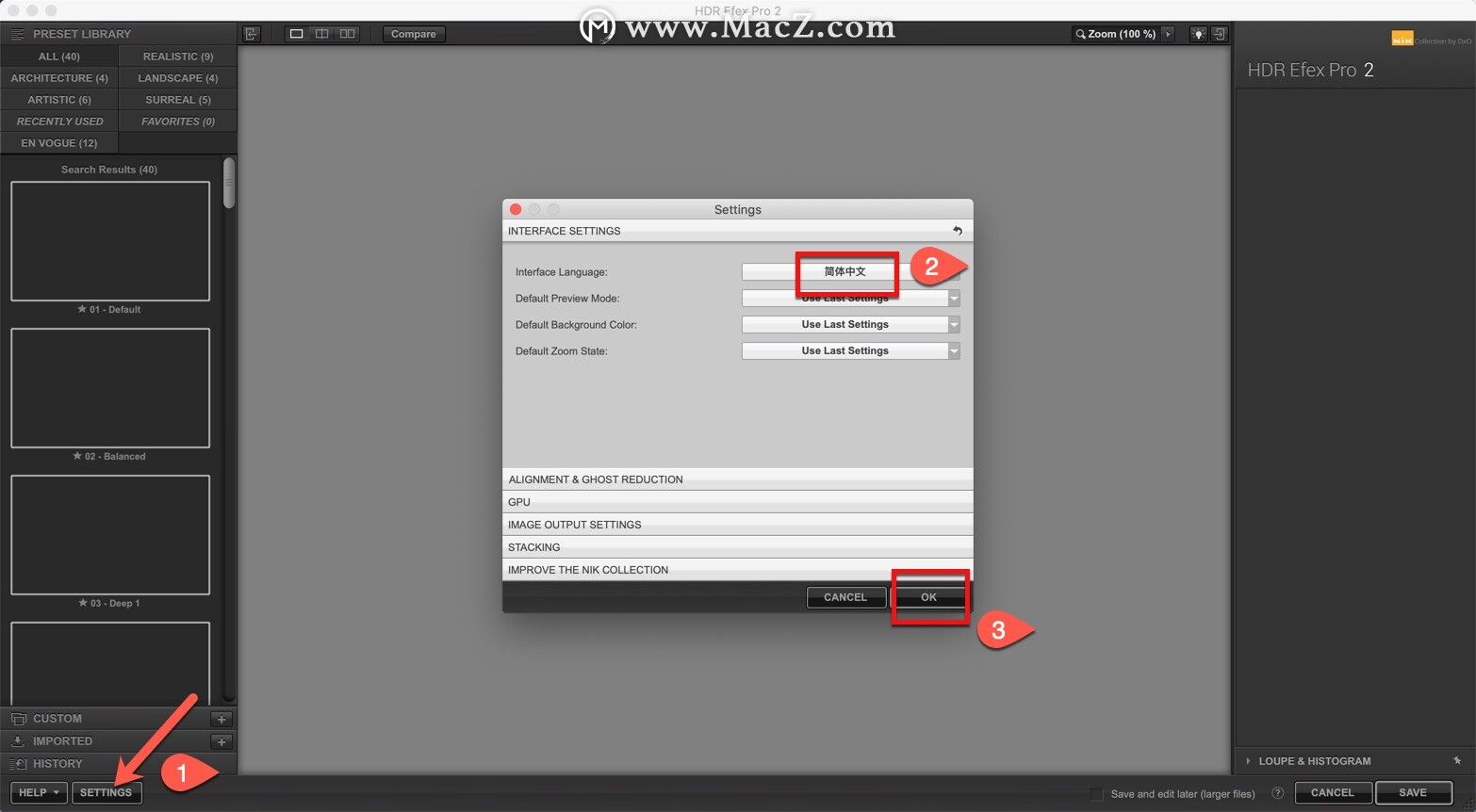
Task: Click the Nik Collection logo
Action: [x=1431, y=39]
